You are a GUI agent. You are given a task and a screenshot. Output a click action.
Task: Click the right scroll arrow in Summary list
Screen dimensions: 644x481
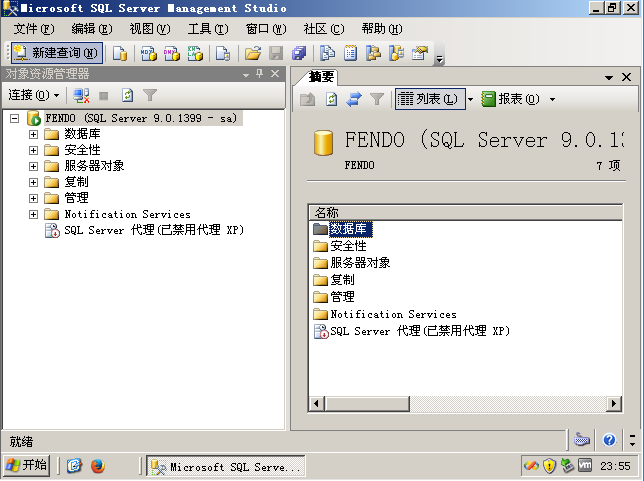click(x=614, y=403)
